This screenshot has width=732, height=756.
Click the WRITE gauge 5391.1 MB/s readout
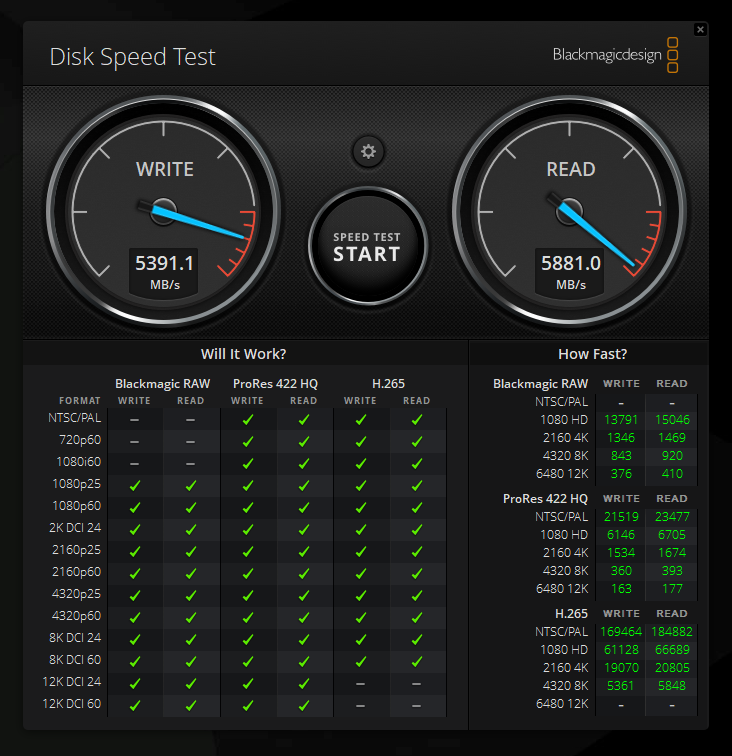pos(165,271)
